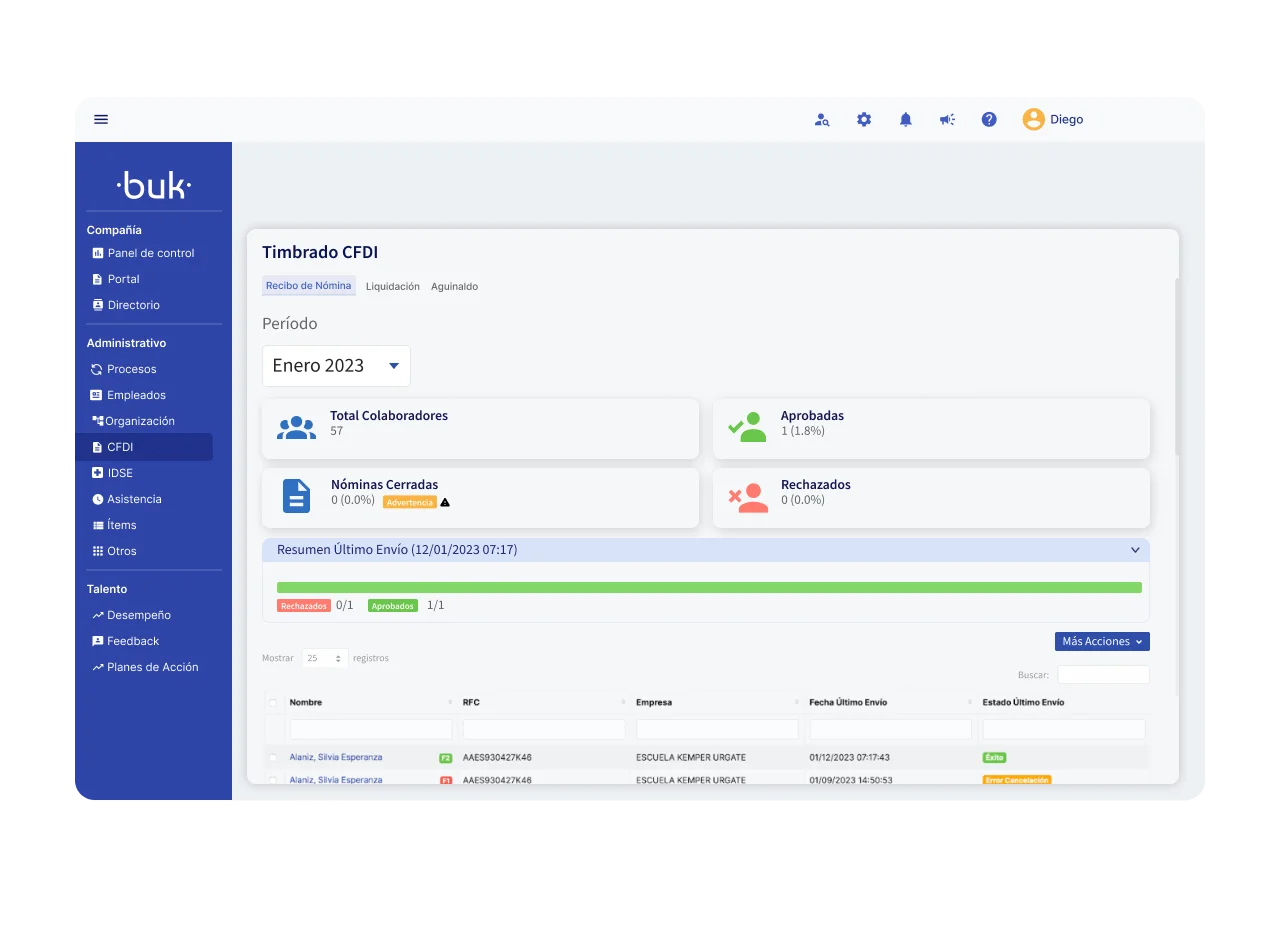Toggle the select-all checkbox in the table header
Screen dimensions: 1280x925
click(x=273, y=703)
